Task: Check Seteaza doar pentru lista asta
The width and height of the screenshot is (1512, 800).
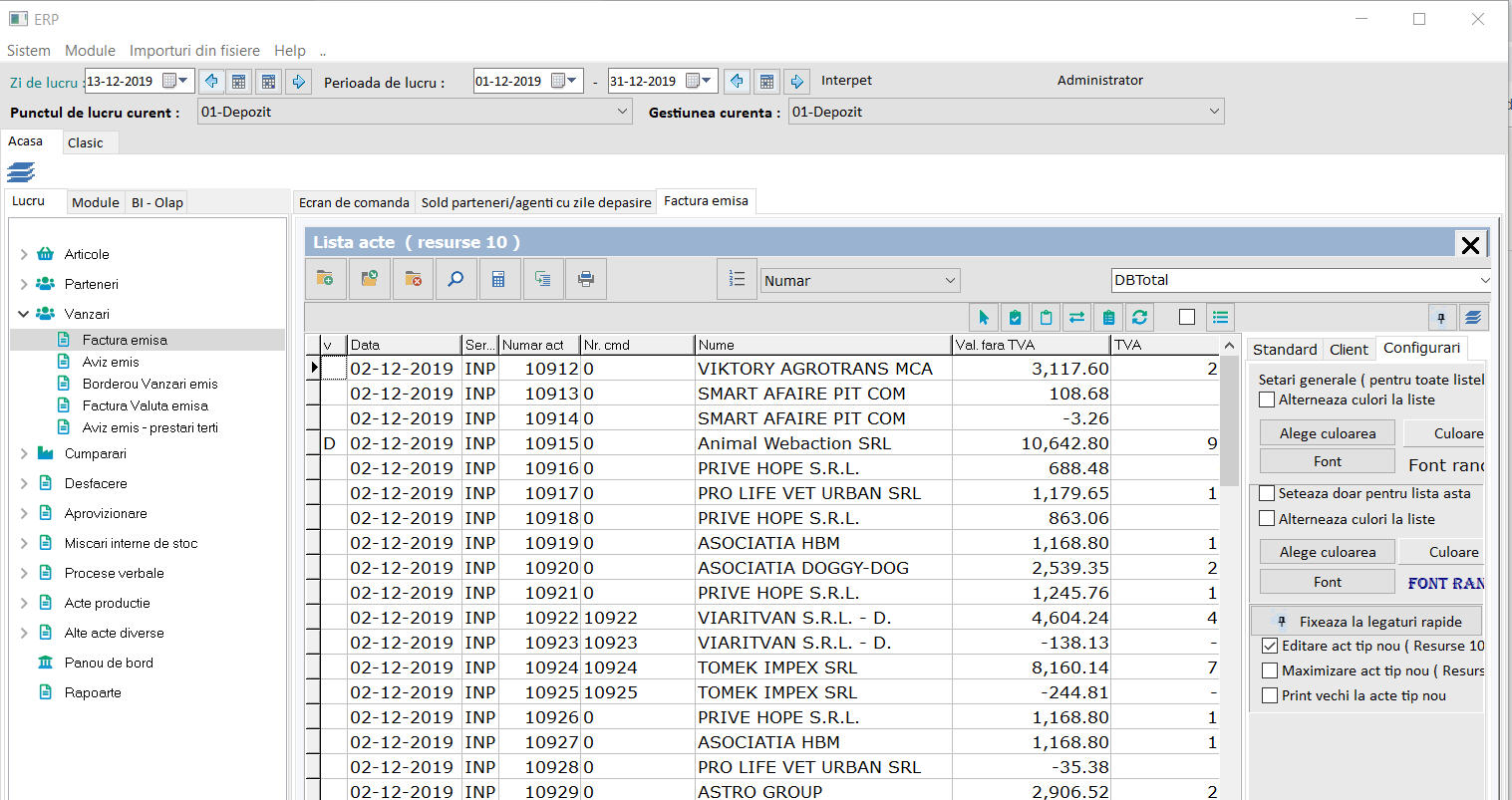Action: [1267, 493]
